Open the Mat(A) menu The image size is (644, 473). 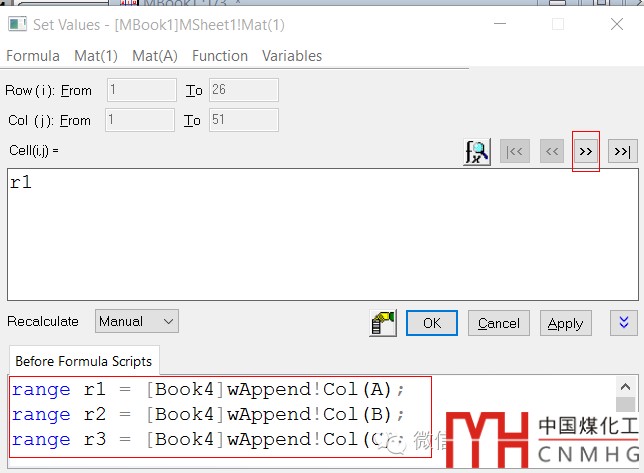(155, 56)
